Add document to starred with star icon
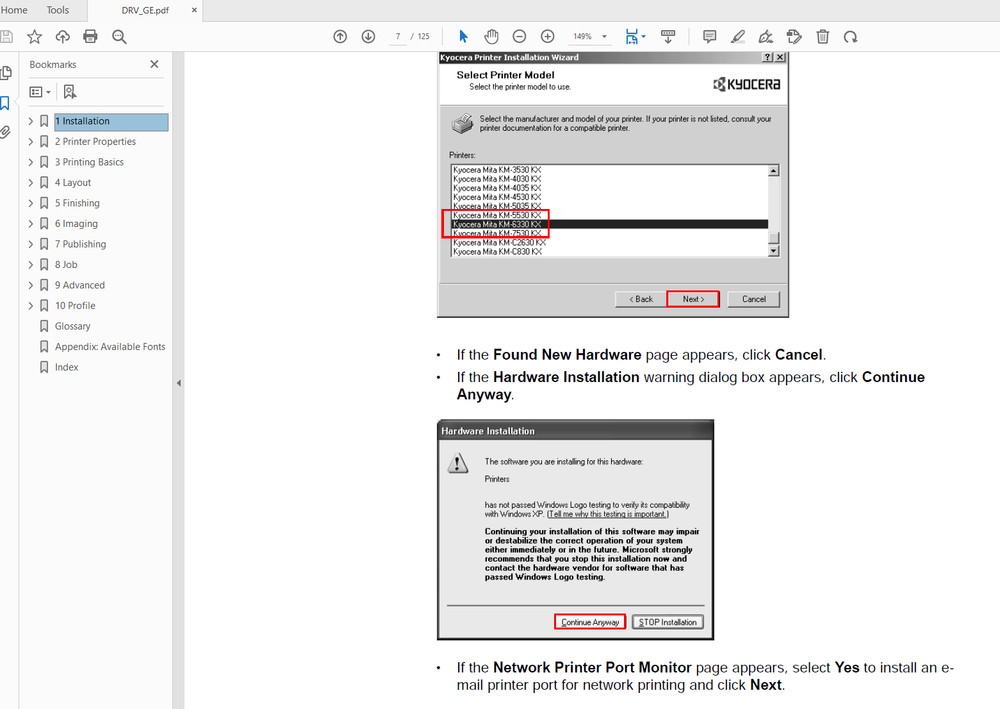Viewport: 1000px width, 709px height. click(x=34, y=36)
